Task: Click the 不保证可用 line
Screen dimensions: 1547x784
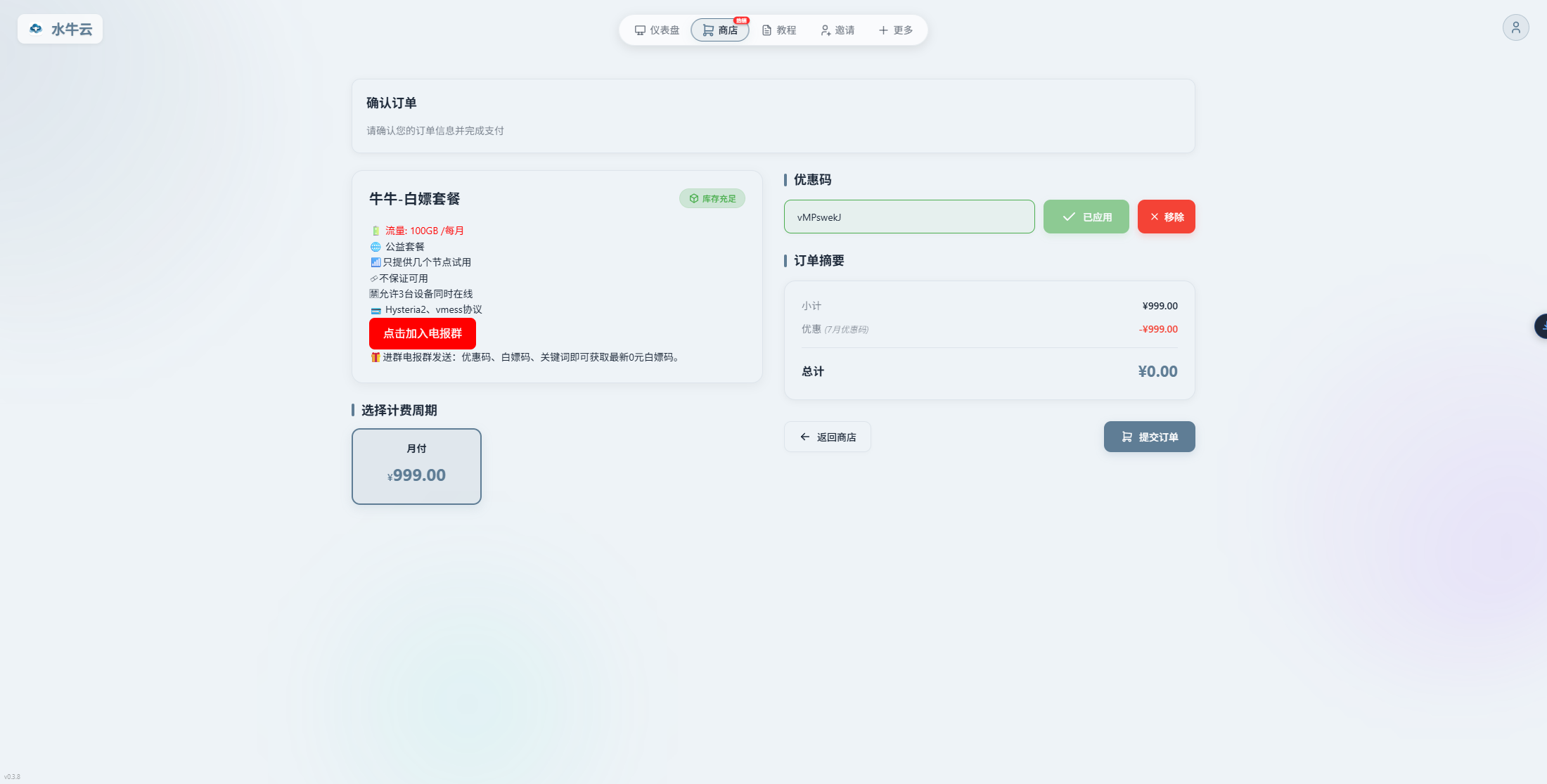Action: [x=403, y=278]
